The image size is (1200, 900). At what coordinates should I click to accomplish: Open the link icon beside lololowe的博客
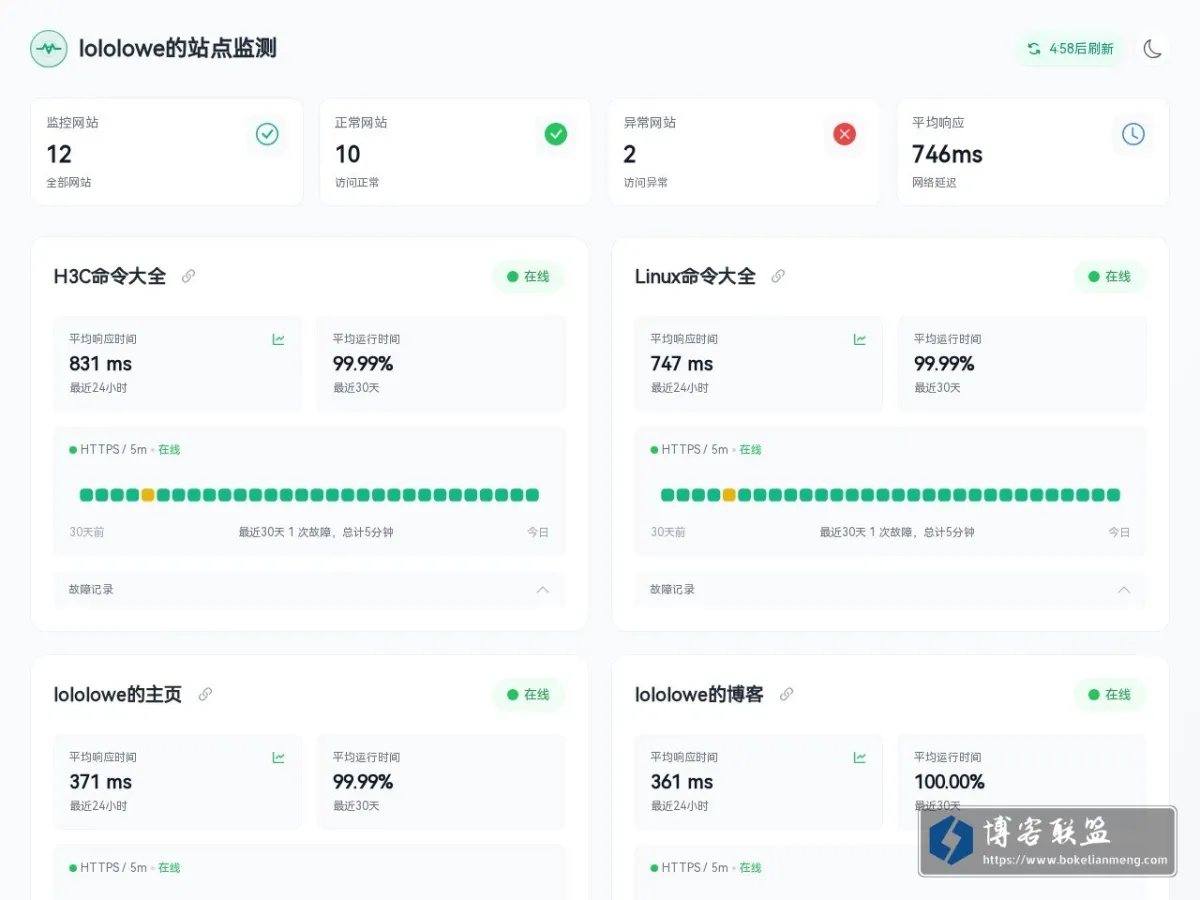pos(786,694)
